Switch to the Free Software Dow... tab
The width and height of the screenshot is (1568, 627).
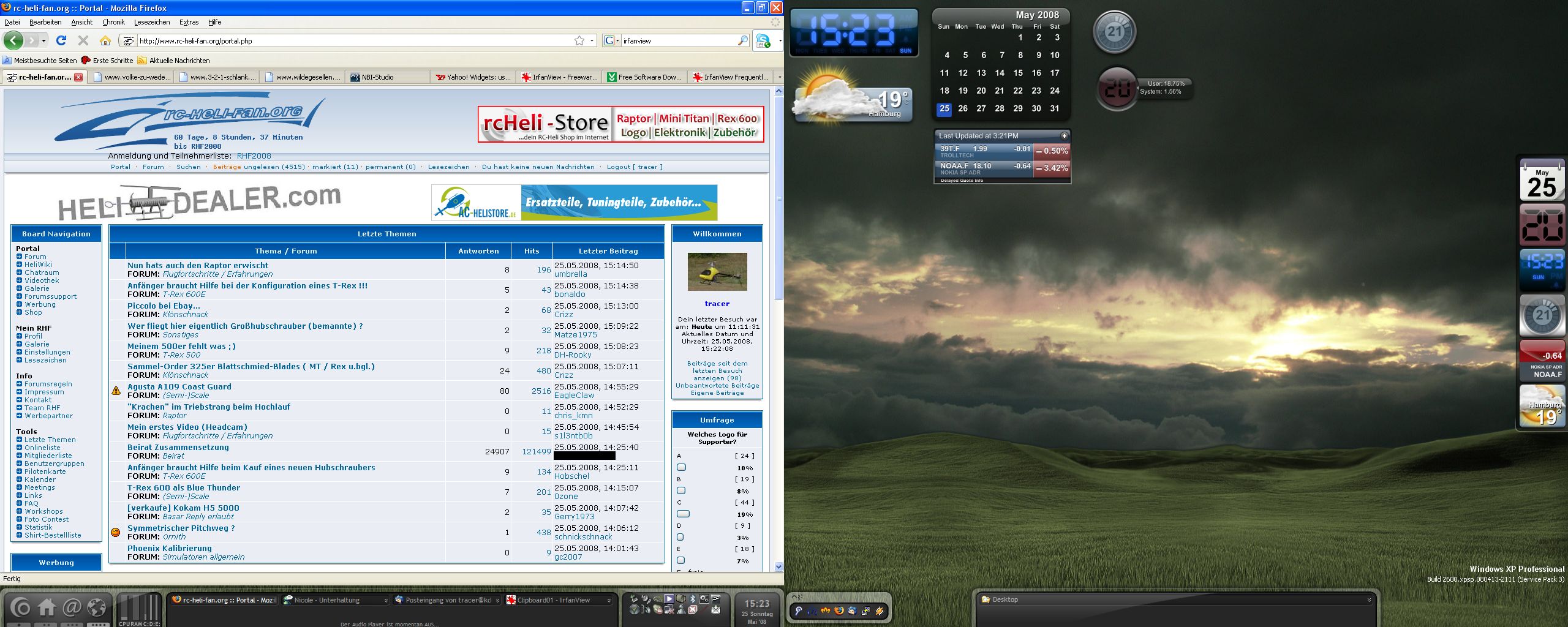coord(644,77)
